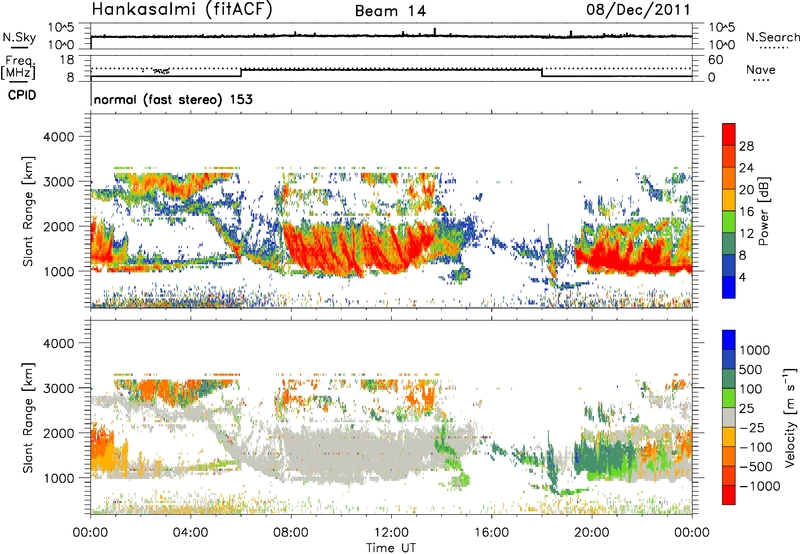This screenshot has width=800, height=554.
Task: Pick the teal 100–500 m/s velocity swatch
Action: (729, 379)
